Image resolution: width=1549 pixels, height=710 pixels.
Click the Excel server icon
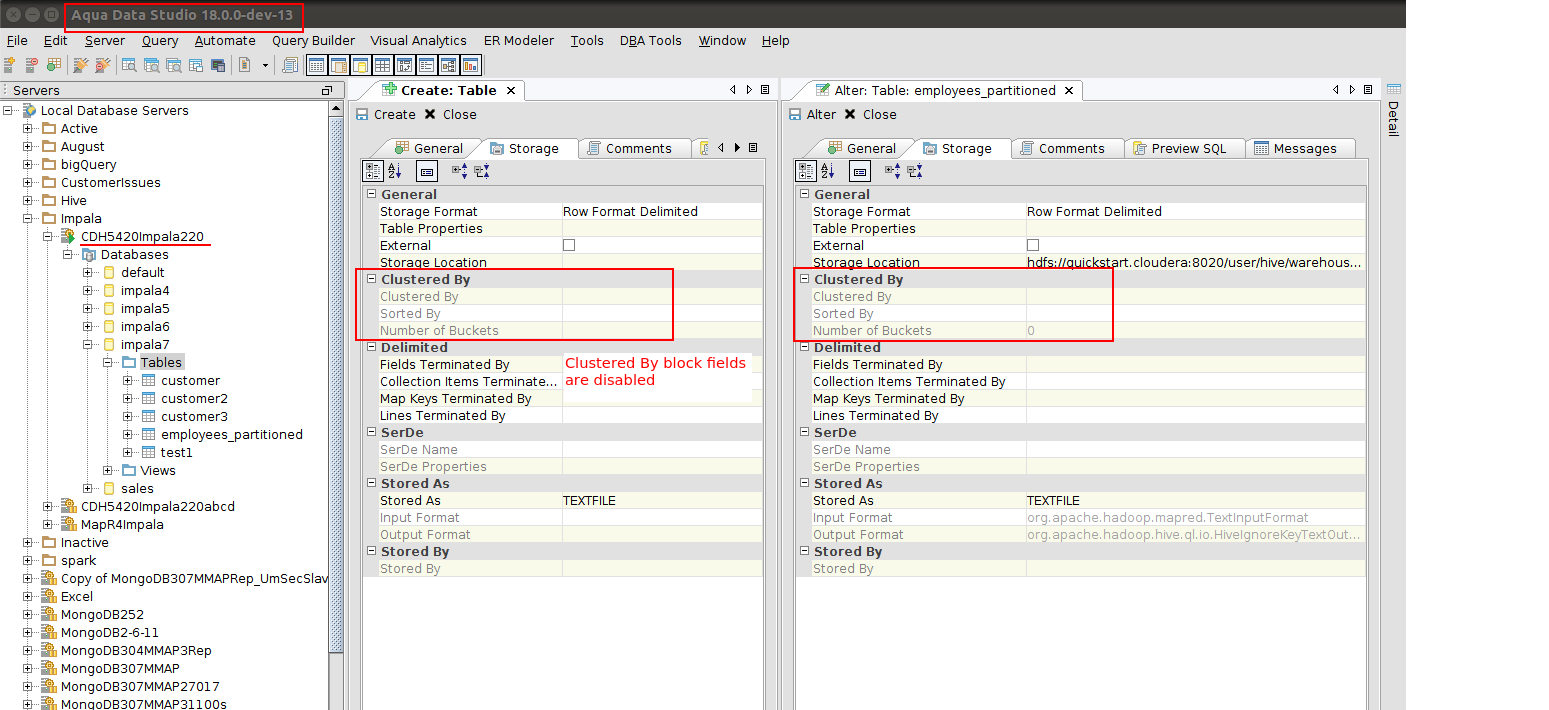[x=49, y=596]
